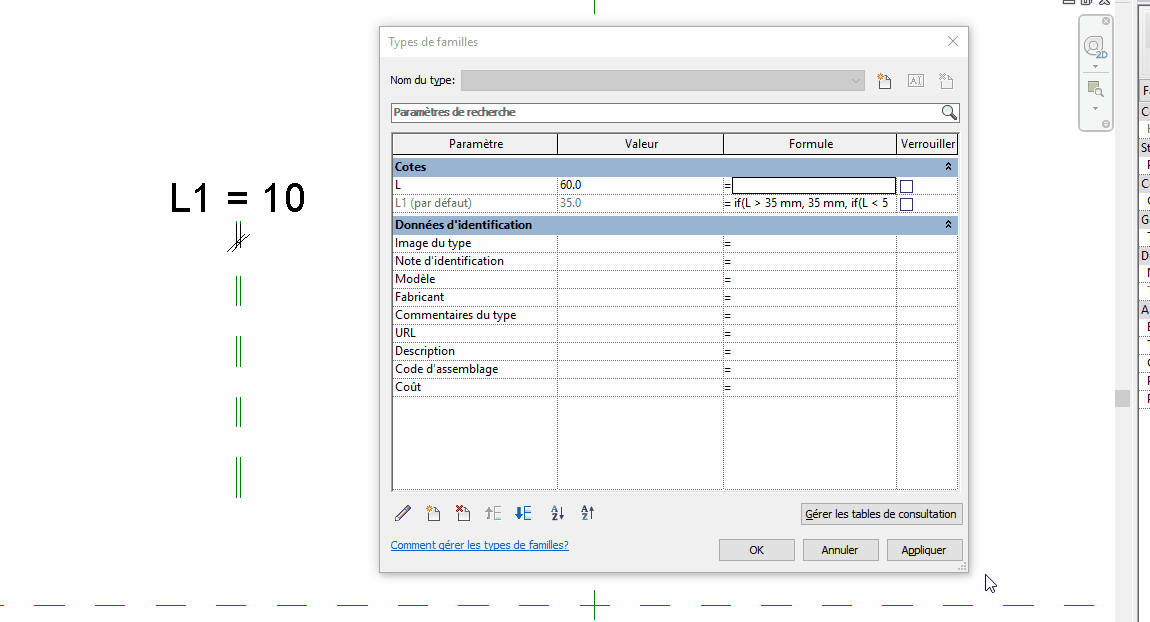This screenshot has height=622, width=1150.
Task: Click the new family type icon
Action: coord(884,81)
